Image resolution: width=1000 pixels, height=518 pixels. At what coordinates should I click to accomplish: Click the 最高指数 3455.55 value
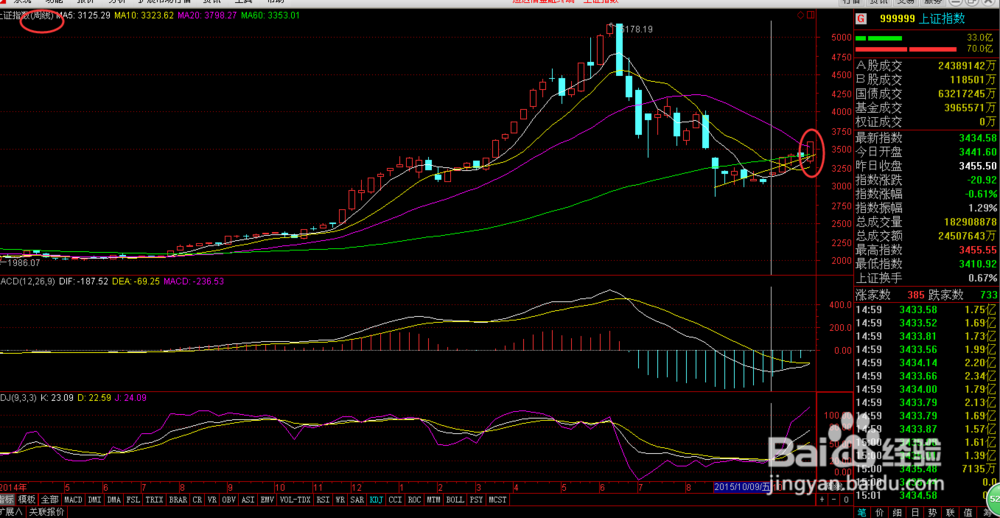976,249
